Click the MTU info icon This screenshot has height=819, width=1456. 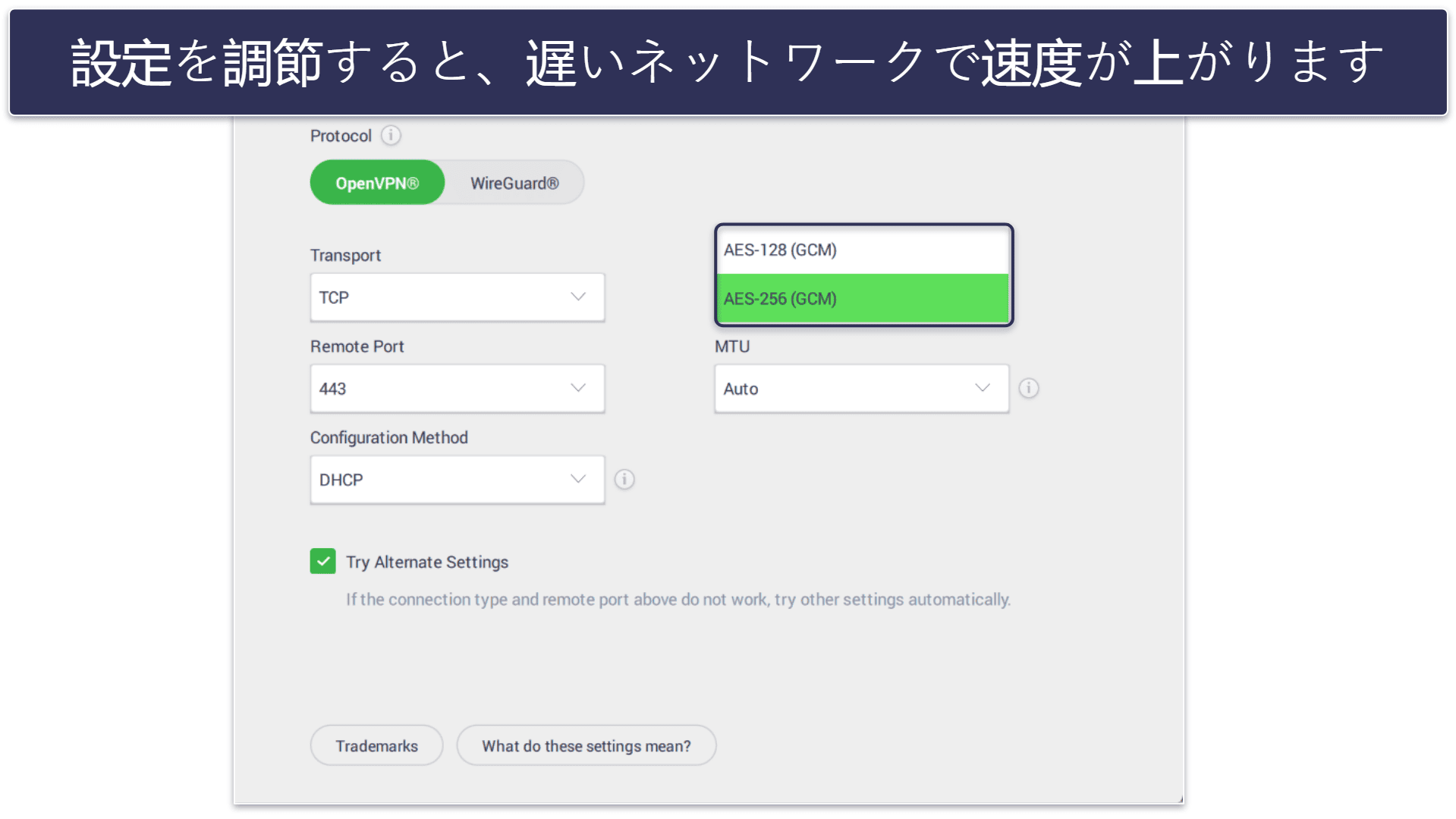[x=1029, y=389]
